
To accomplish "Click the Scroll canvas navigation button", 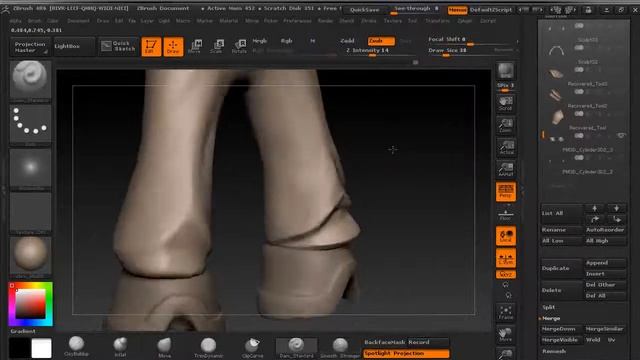I will 506,103.
